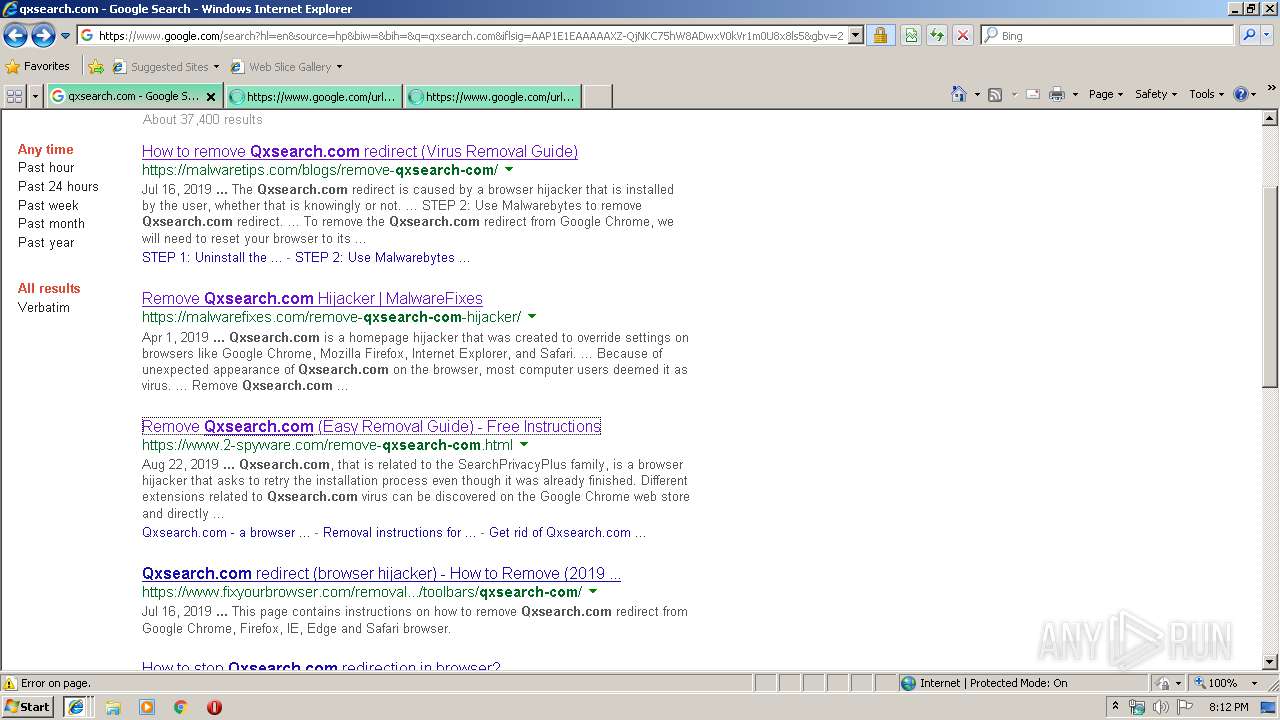Click the security lock icon in address bar
The width and height of the screenshot is (1280, 720).
(880, 35)
